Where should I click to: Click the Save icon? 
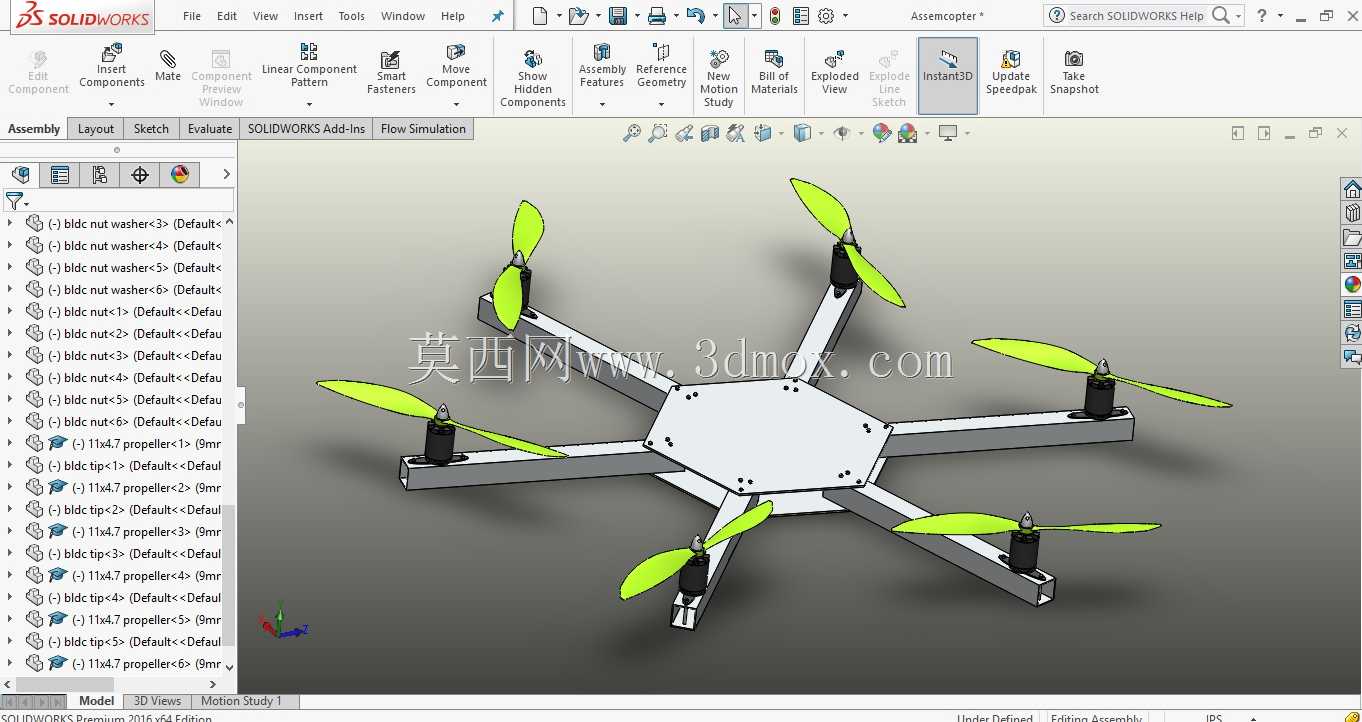point(618,16)
